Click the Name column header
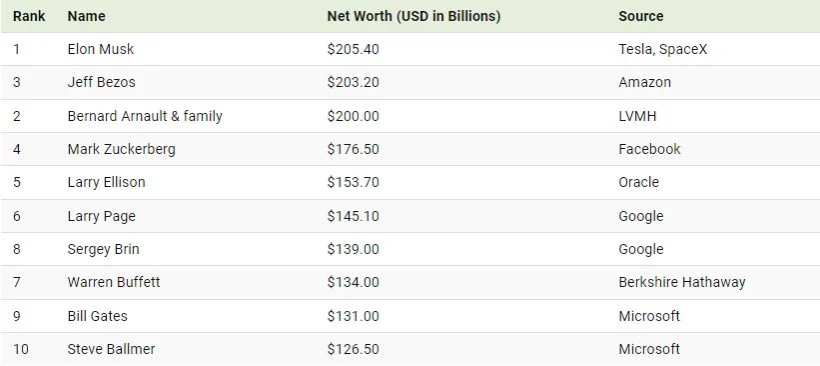820x366 pixels. tap(86, 16)
